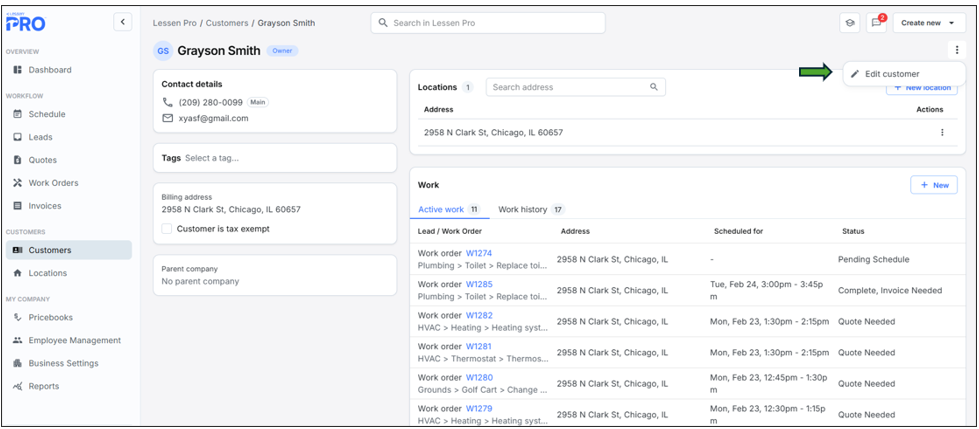Open Dashboard from the sidebar
Viewport: 979px width, 429px height.
pos(49,70)
